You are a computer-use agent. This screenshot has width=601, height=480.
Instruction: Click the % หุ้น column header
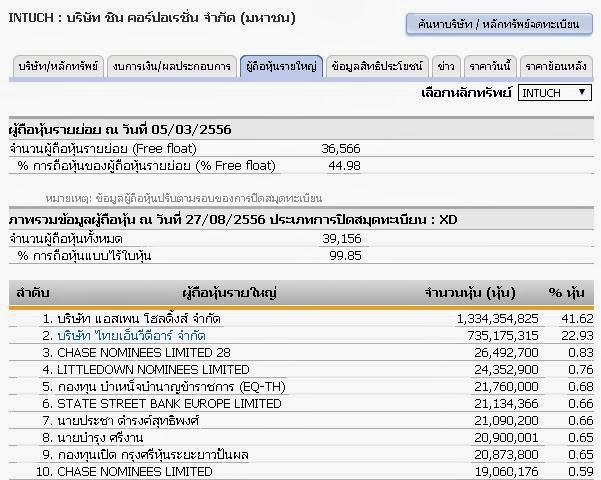pyautogui.click(x=567, y=293)
